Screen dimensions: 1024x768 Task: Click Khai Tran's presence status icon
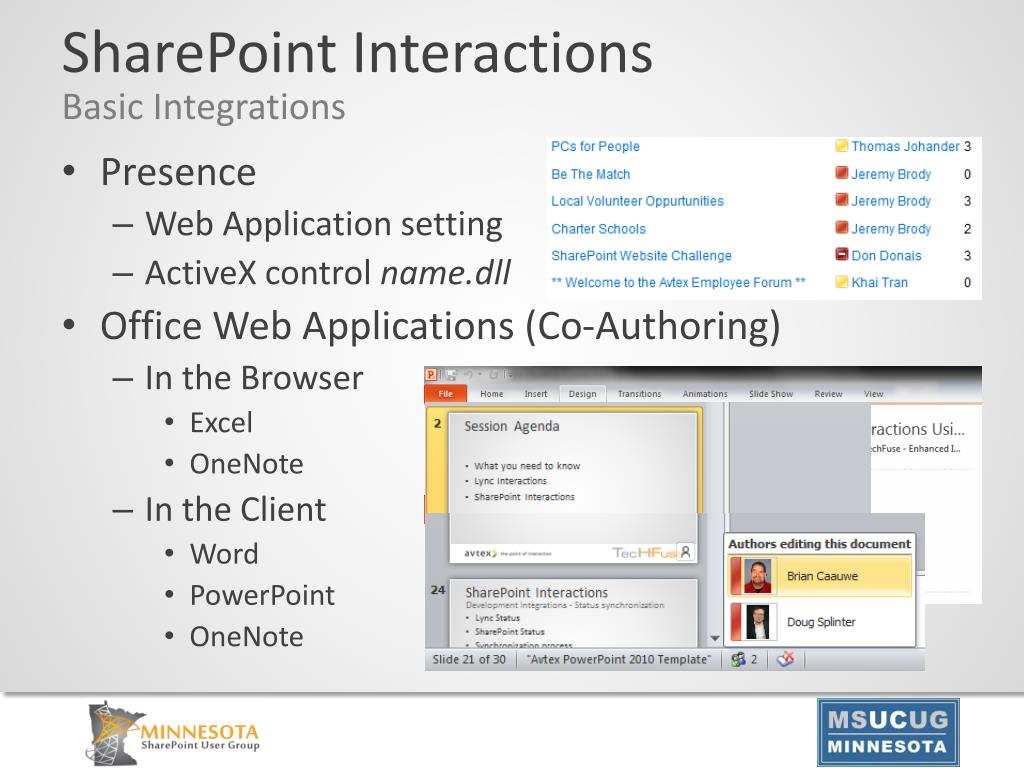pyautogui.click(x=842, y=282)
